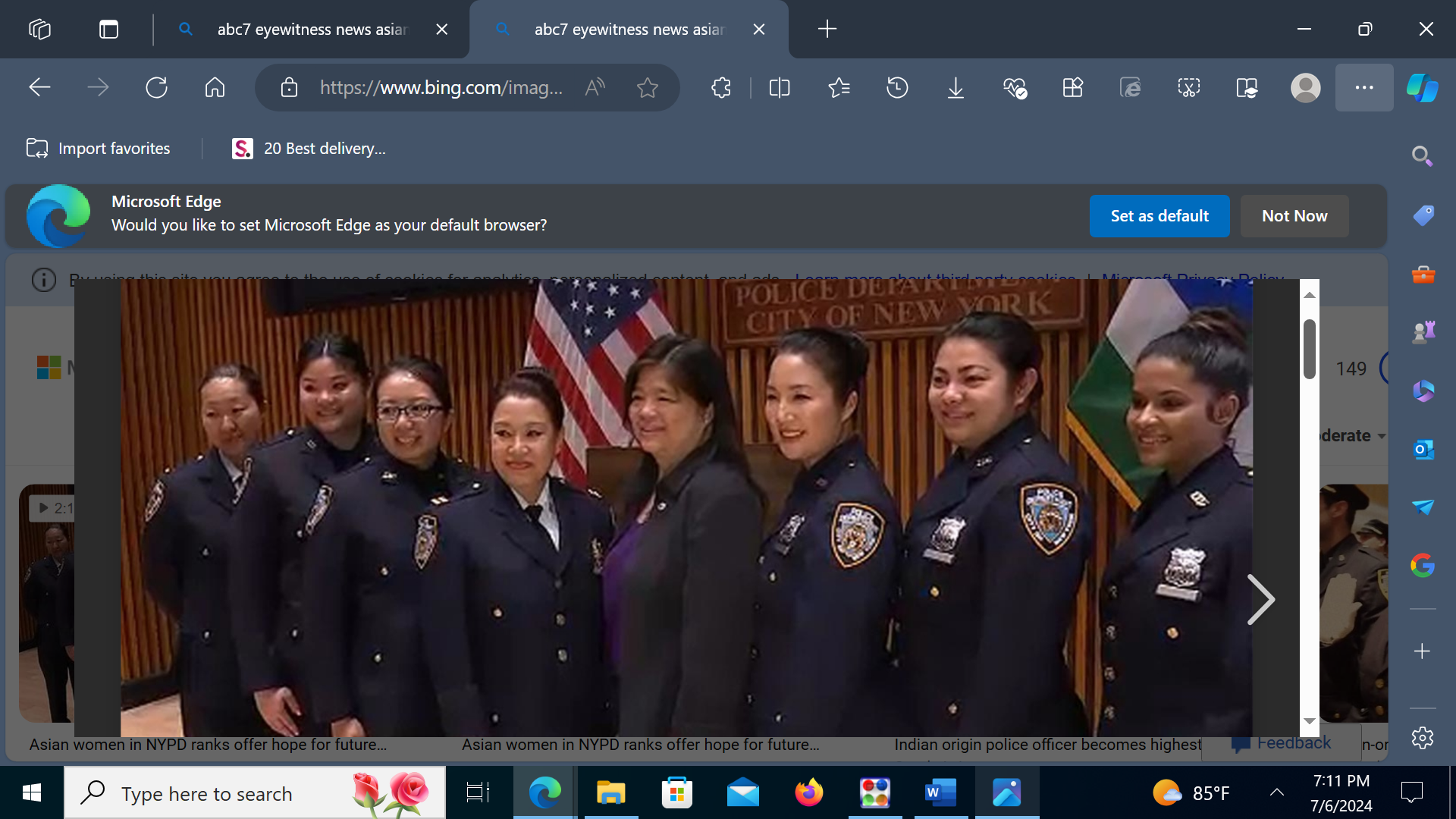The width and height of the screenshot is (1456, 819).
Task: Open the Favorites list
Action: coord(839,88)
